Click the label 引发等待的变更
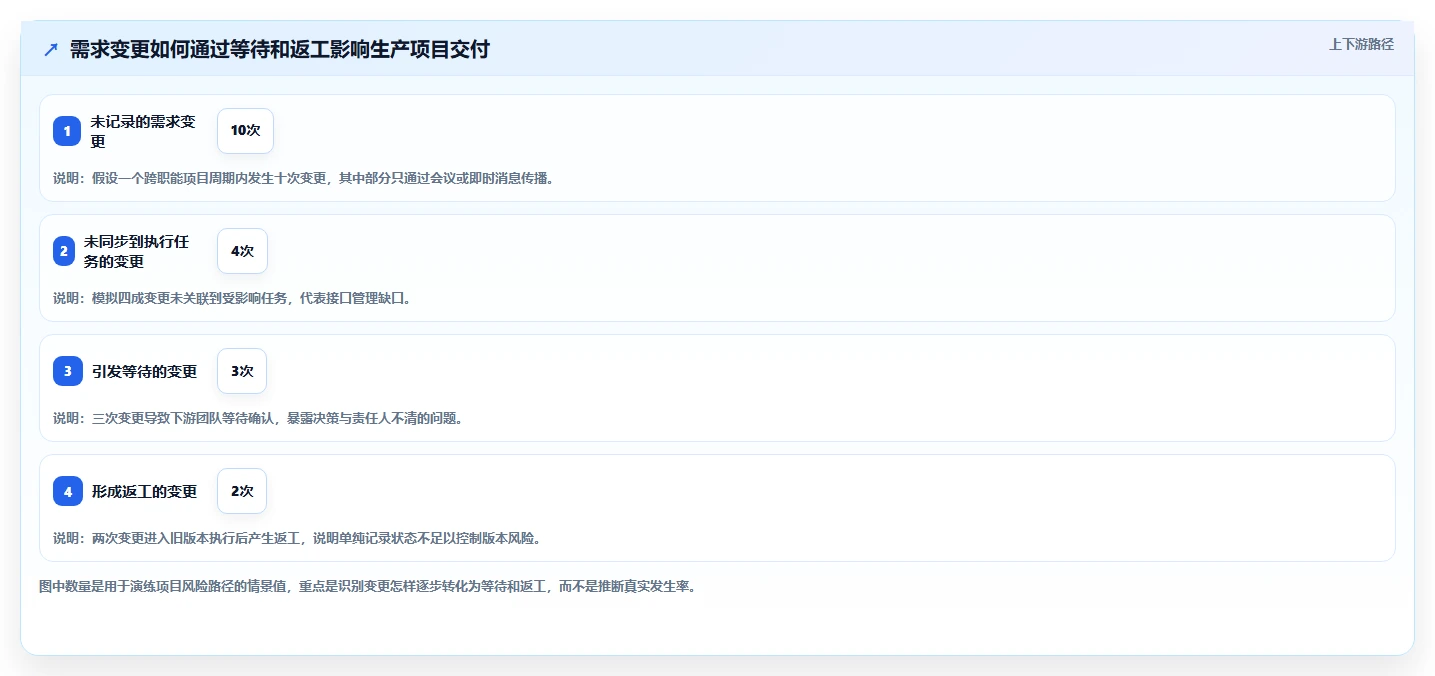 [144, 371]
